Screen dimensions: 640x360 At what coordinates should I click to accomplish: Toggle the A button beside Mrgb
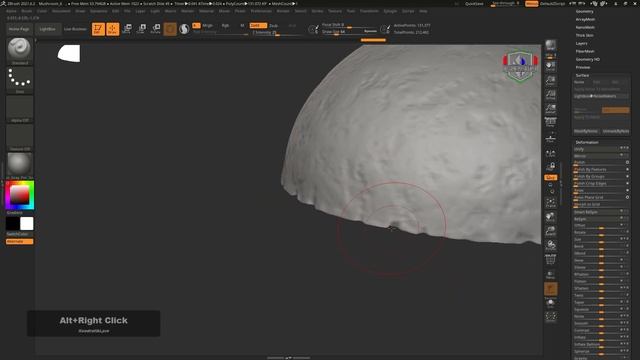tap(196, 25)
